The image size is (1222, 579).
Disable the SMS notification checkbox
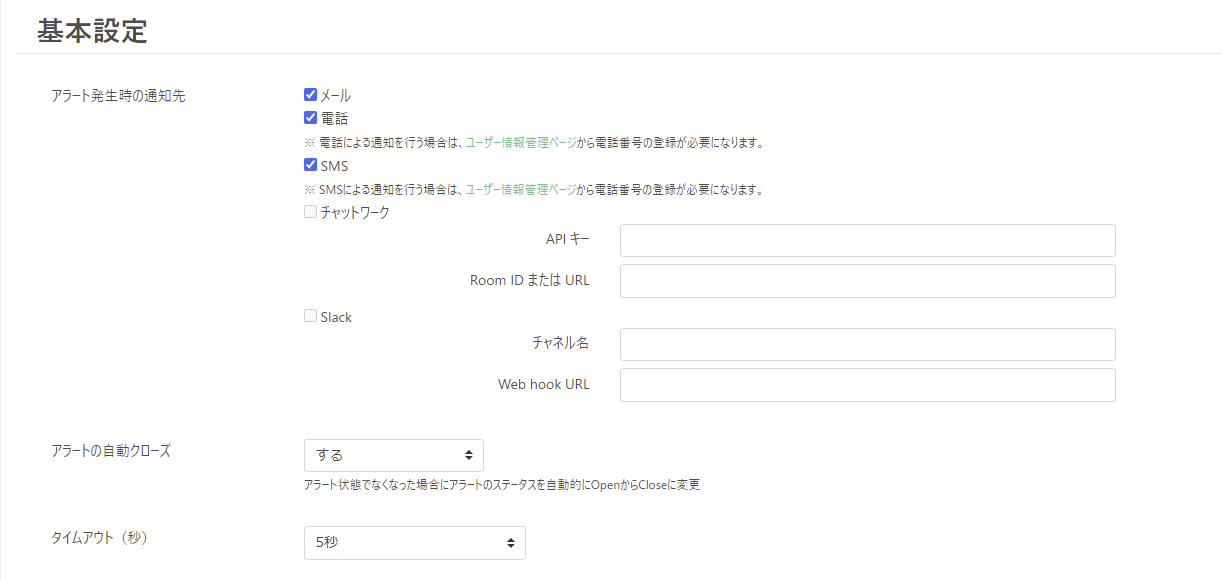tap(311, 165)
